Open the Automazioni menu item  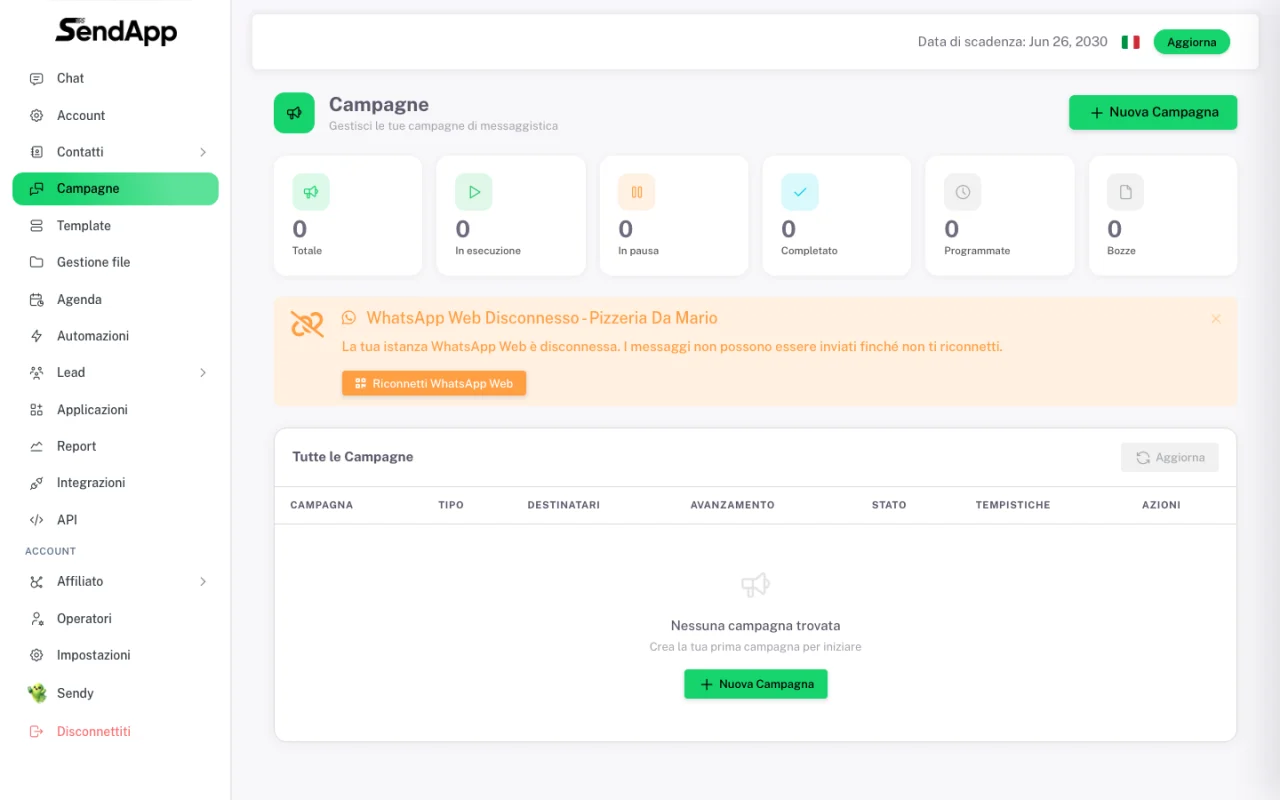(x=115, y=336)
